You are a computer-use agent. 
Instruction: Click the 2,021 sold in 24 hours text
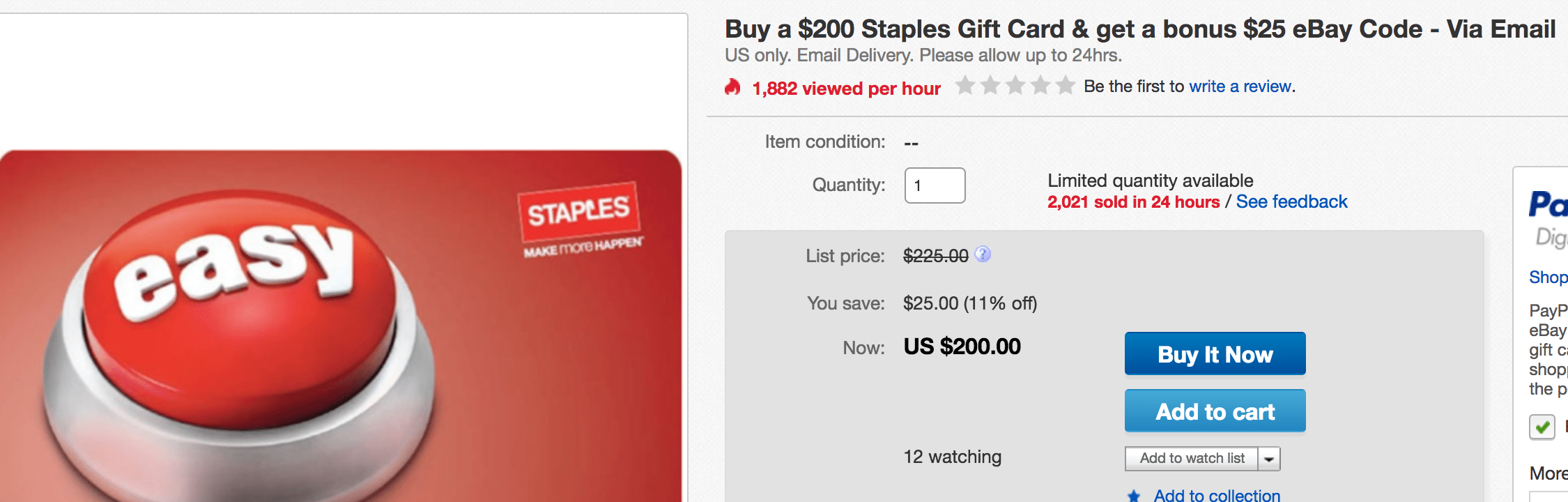(1133, 202)
